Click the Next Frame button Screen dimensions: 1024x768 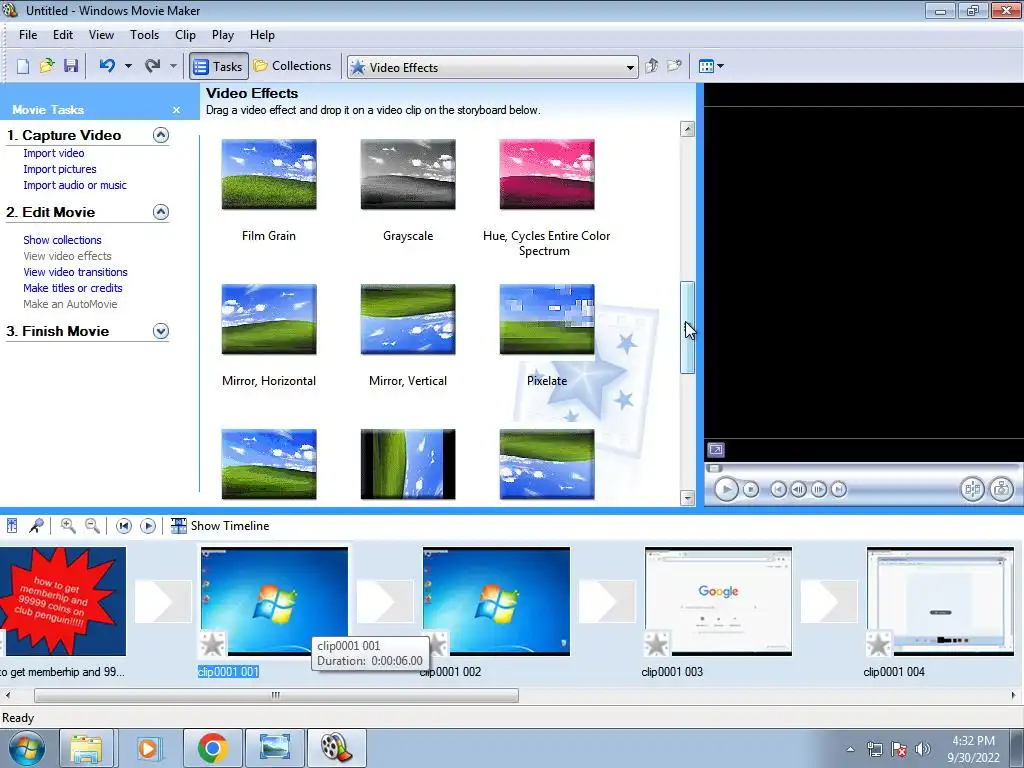coord(818,489)
